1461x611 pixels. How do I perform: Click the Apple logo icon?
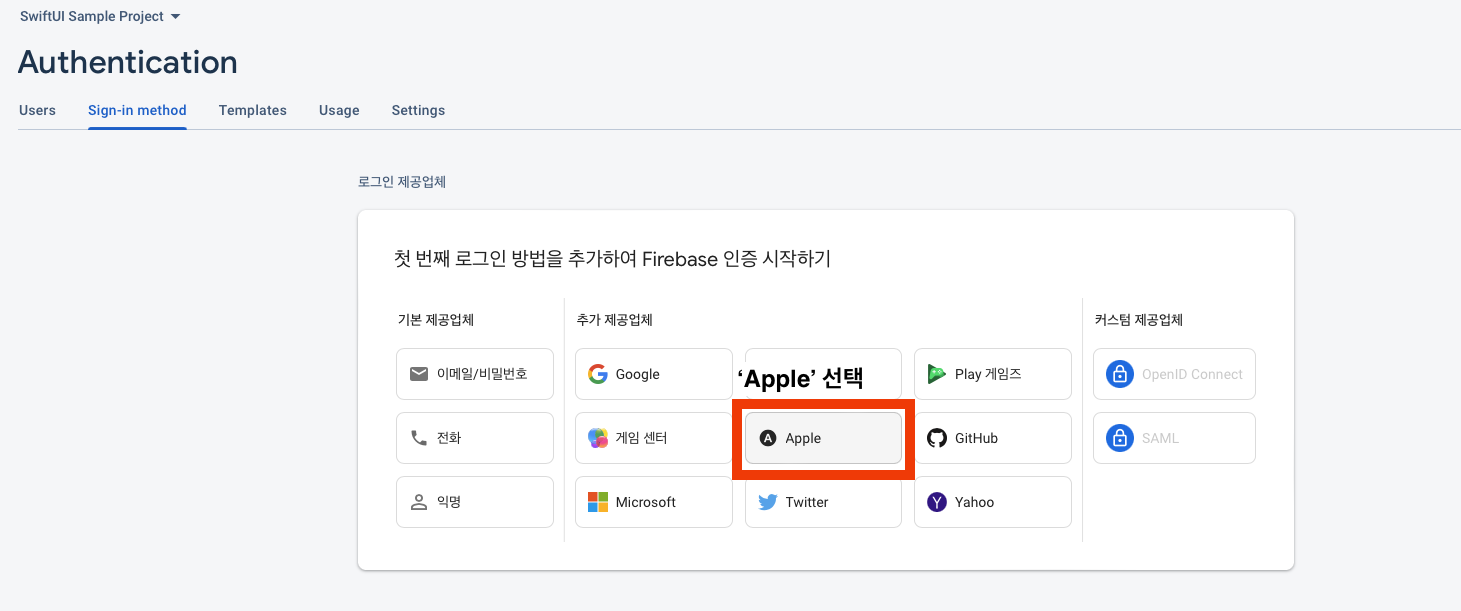click(768, 438)
